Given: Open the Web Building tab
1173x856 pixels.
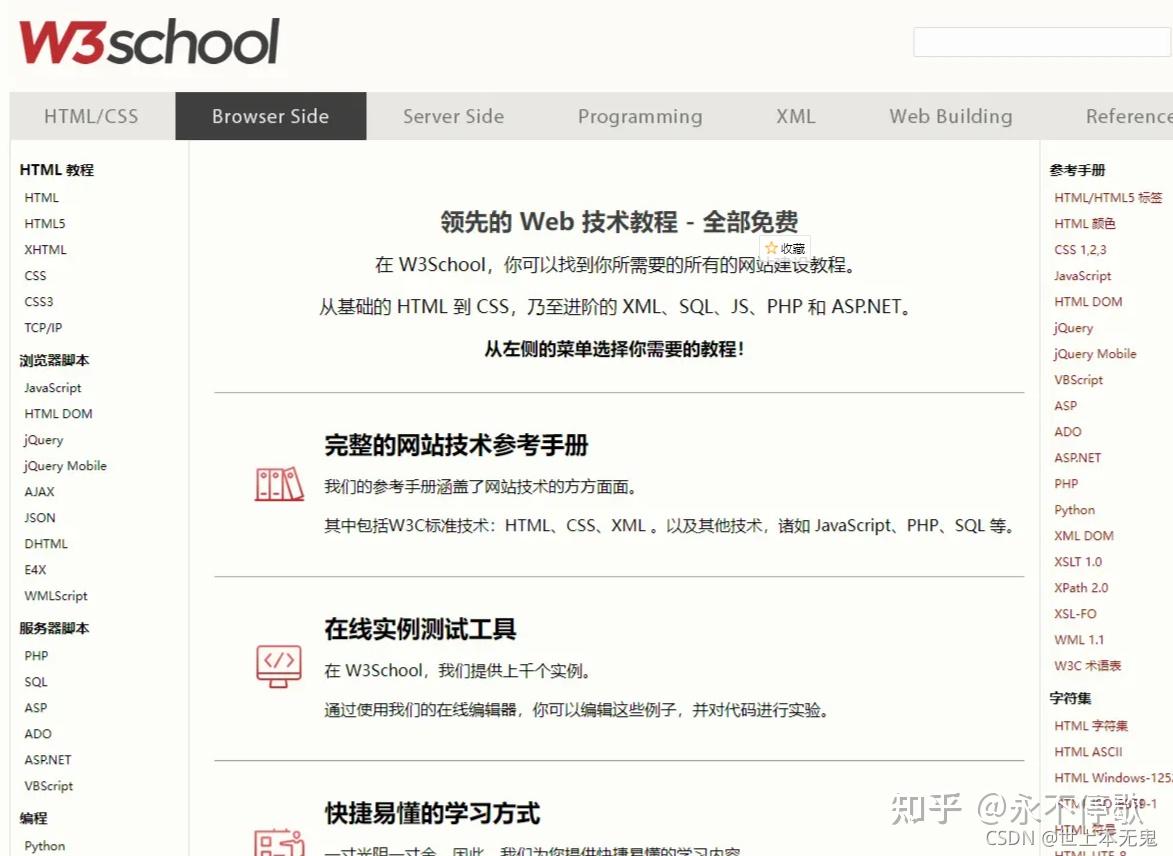Looking at the screenshot, I should 951,116.
